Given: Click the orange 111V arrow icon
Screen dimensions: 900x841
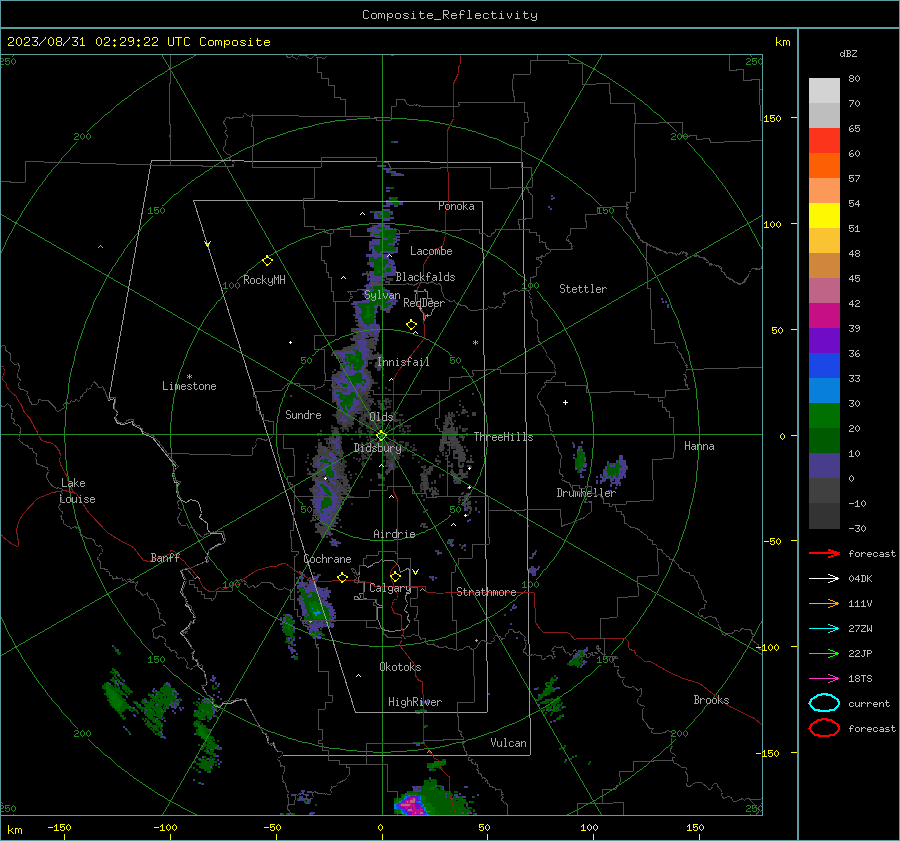Looking at the screenshot, I should (824, 603).
